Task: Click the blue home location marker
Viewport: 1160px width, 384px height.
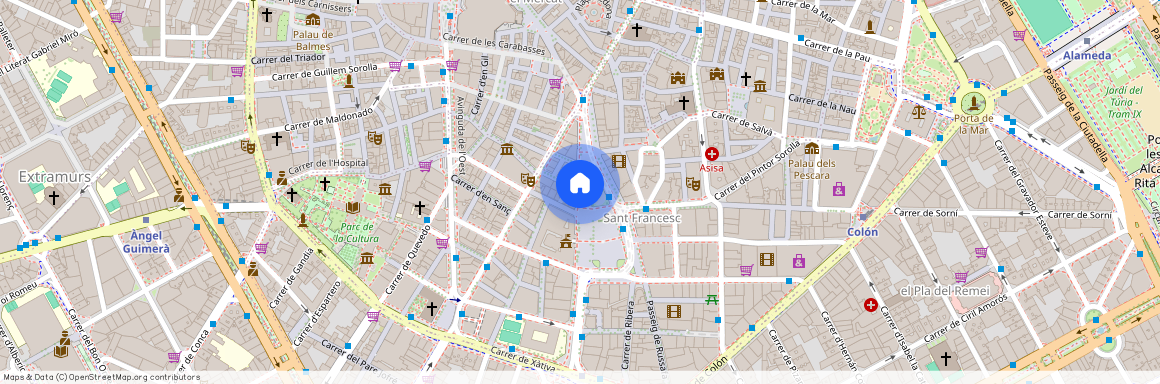Action: pos(580,183)
